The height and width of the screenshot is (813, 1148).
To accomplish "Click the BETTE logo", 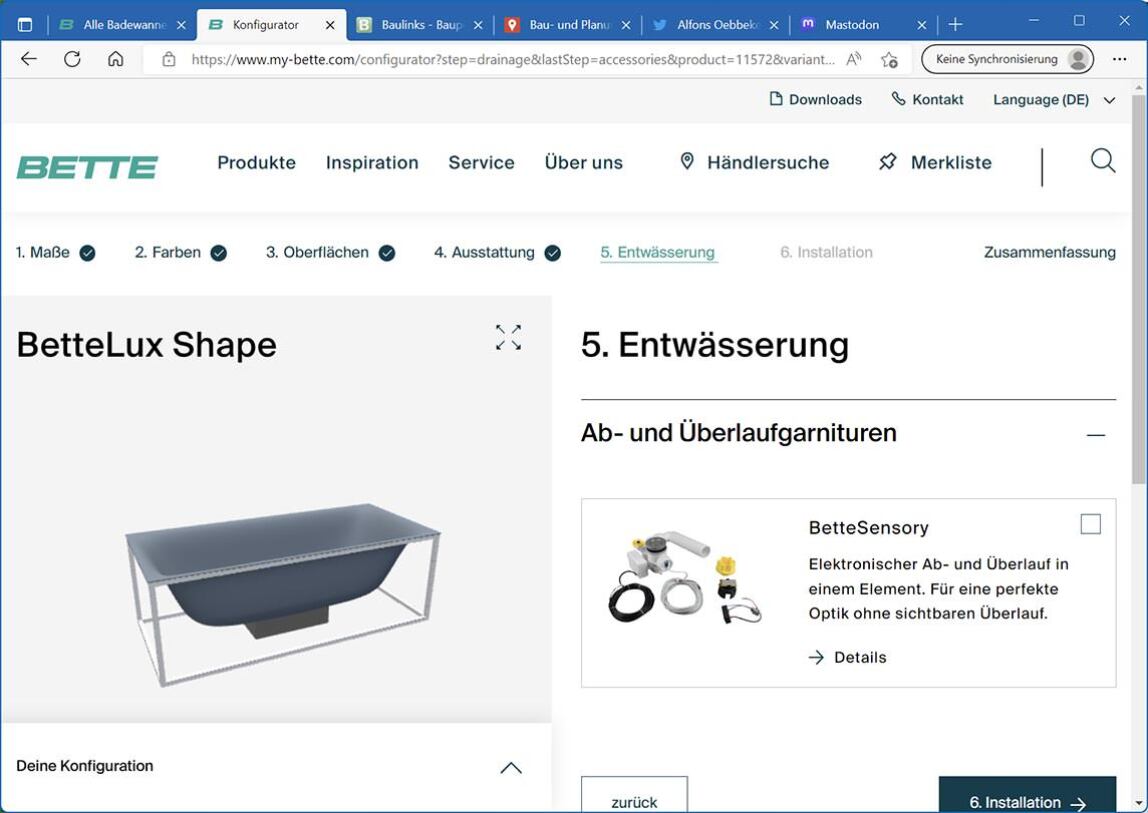I will (87, 167).
